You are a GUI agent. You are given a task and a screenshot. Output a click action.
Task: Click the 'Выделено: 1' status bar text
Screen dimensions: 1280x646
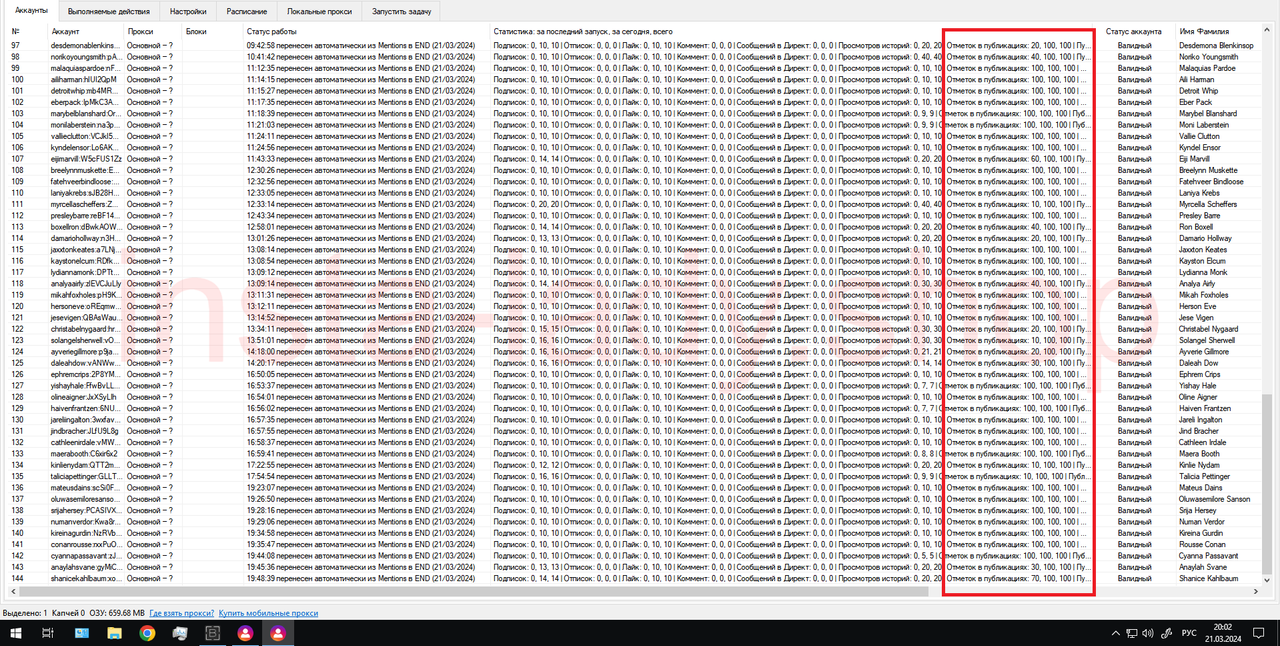point(24,612)
